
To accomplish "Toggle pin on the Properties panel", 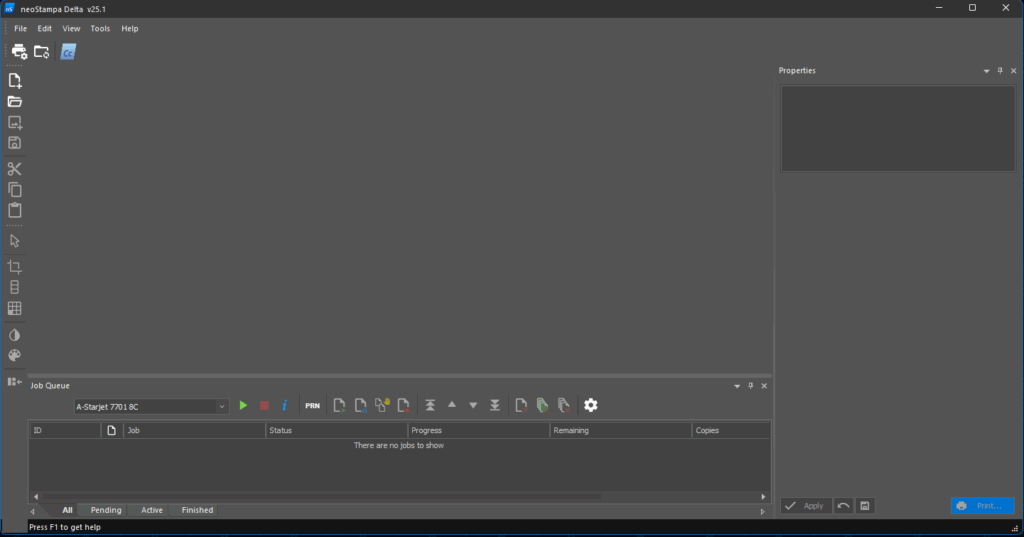I will [x=1000, y=71].
